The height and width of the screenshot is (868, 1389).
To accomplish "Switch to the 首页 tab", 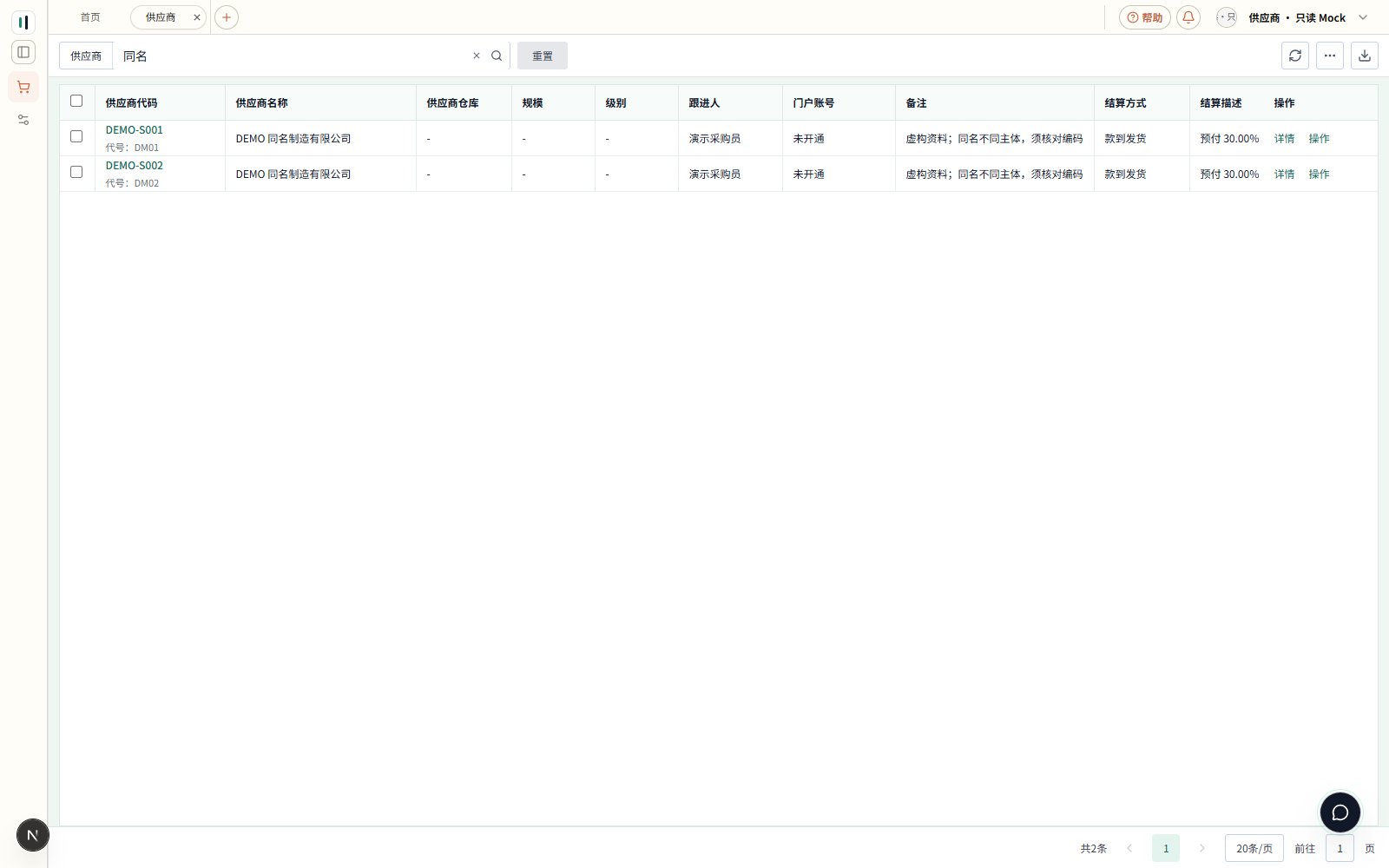I will click(x=90, y=17).
